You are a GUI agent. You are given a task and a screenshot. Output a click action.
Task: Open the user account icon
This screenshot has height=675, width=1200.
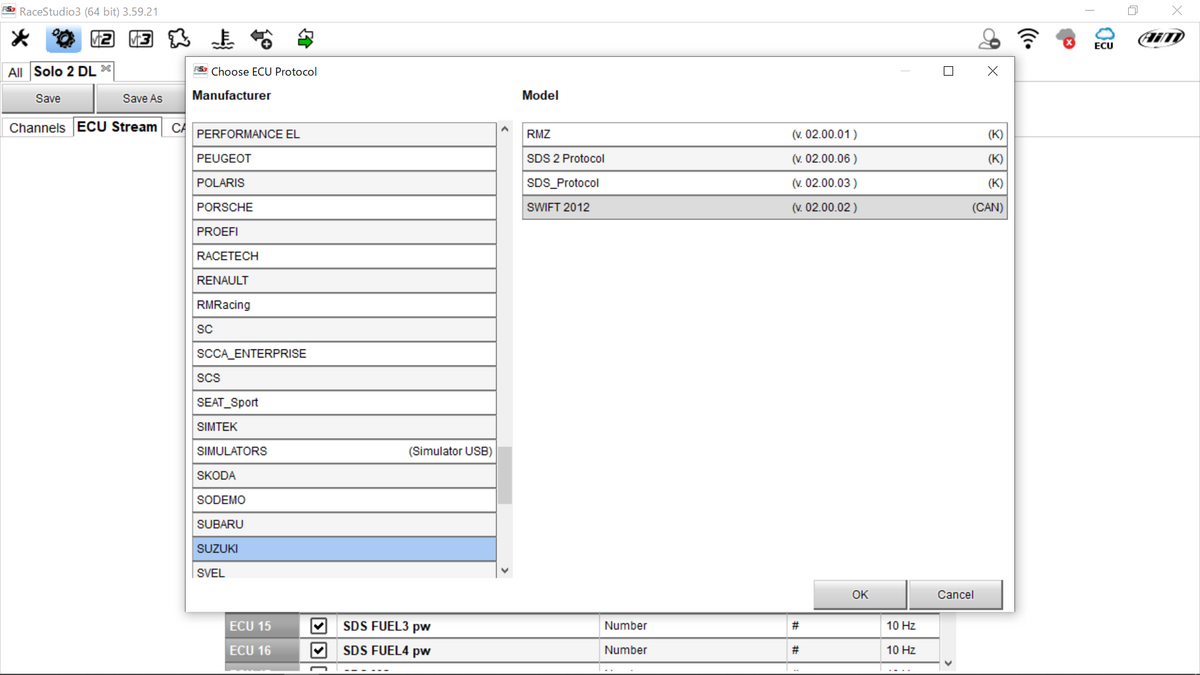coord(989,39)
